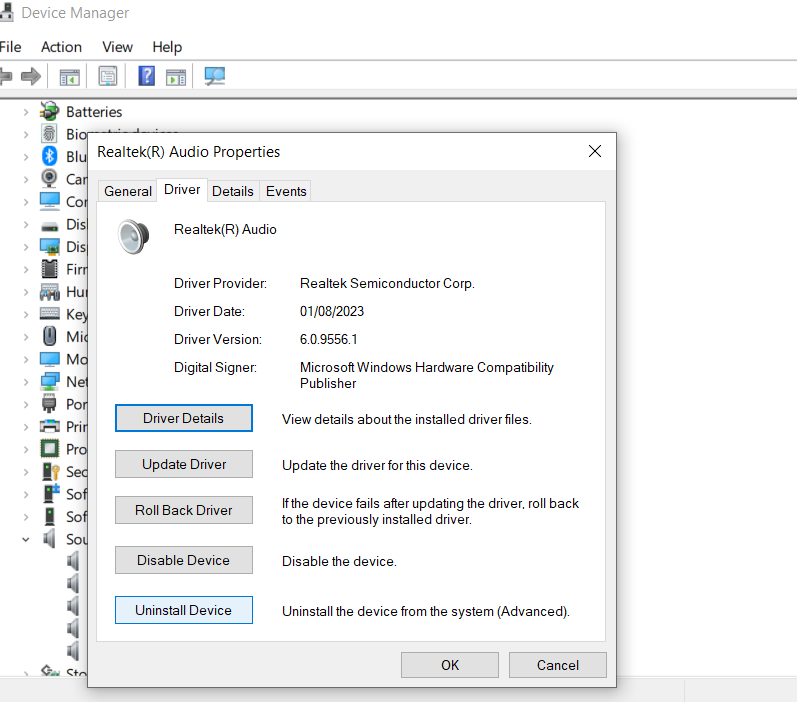
Task: Expand the Batteries category
Action: pos(25,112)
